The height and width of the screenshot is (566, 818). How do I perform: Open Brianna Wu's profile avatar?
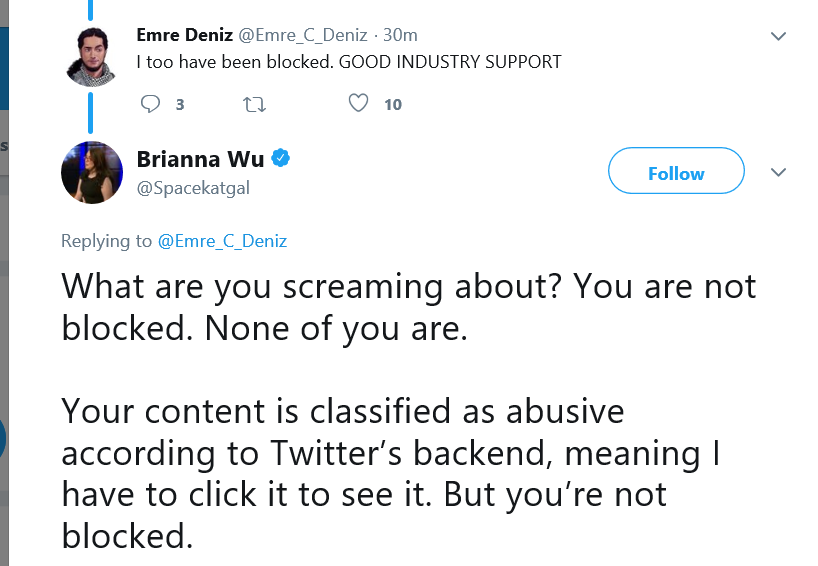[x=92, y=172]
